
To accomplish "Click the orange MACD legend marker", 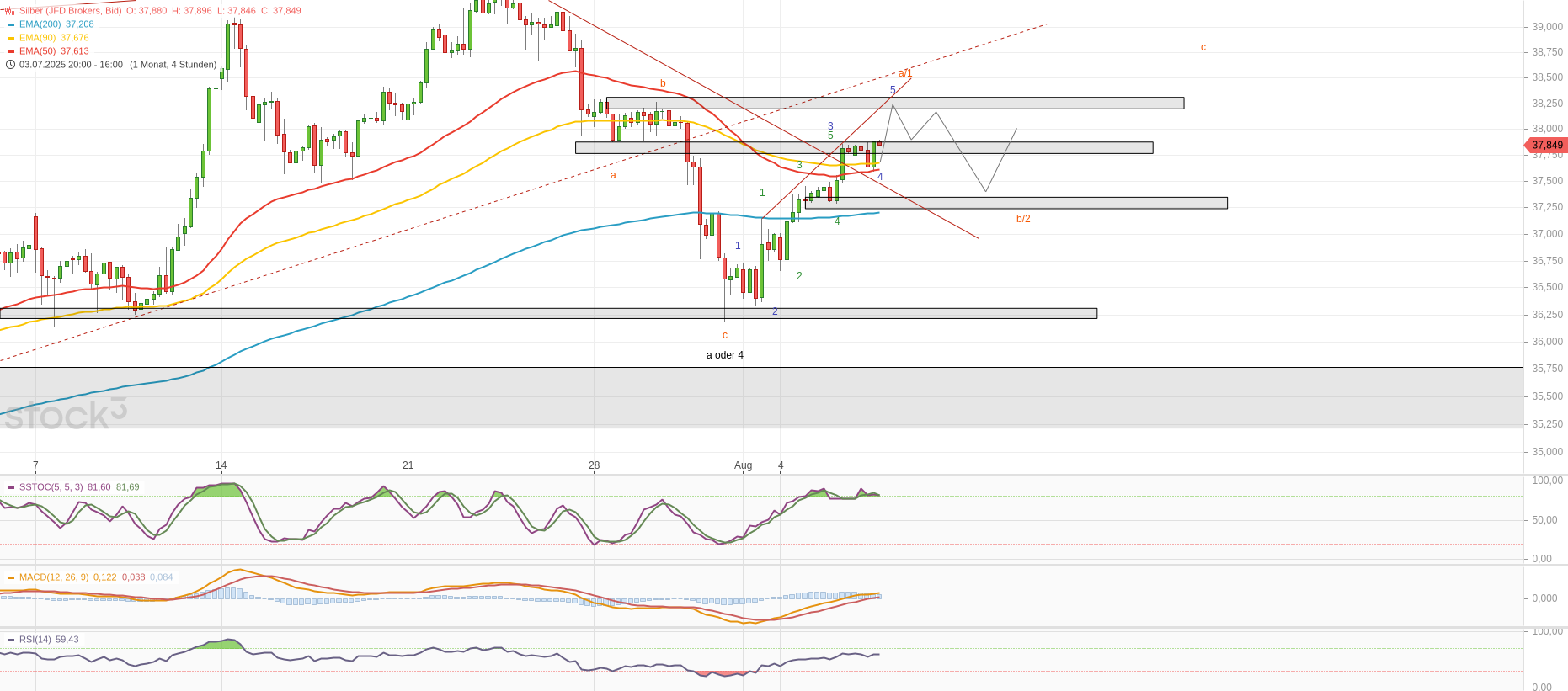I will (11, 577).
